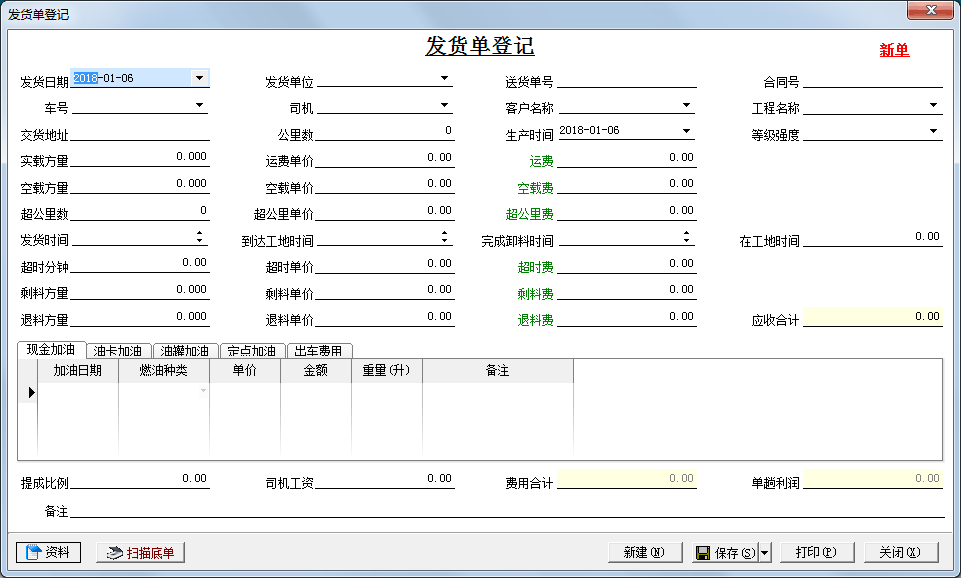Adjust the 到达工地时间 spinner arrows
Screen dimensions: 961x578
coord(444,237)
